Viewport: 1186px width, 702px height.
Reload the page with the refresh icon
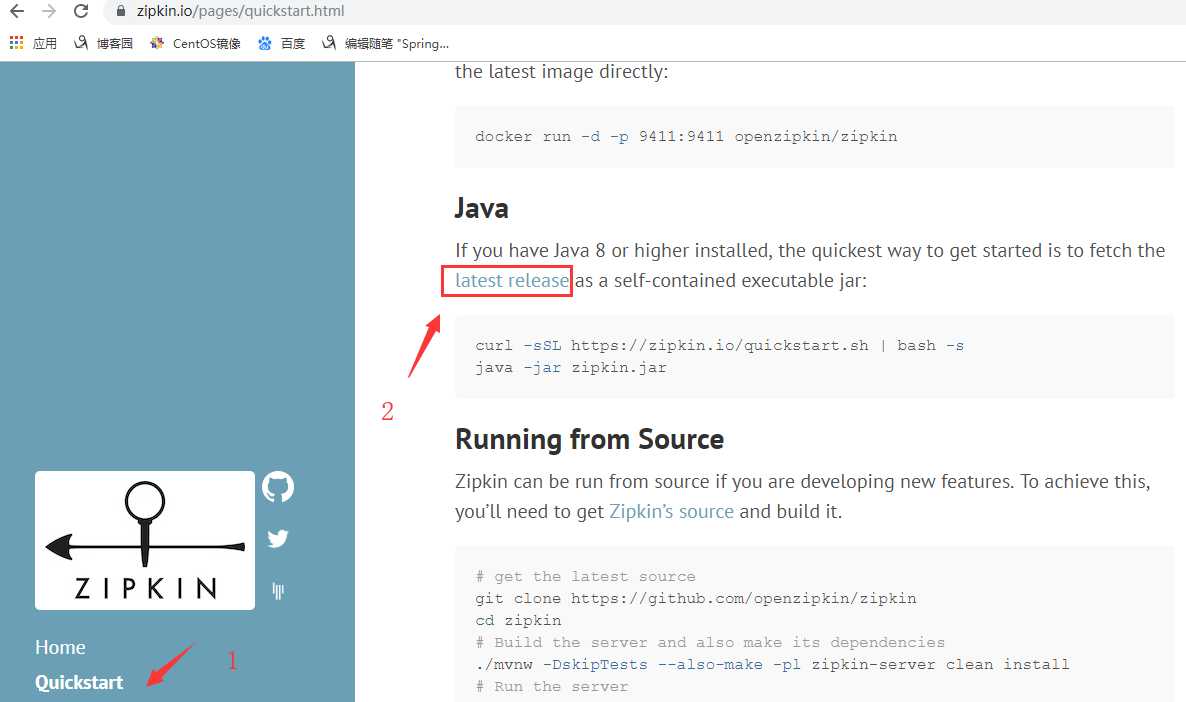pyautogui.click(x=81, y=12)
